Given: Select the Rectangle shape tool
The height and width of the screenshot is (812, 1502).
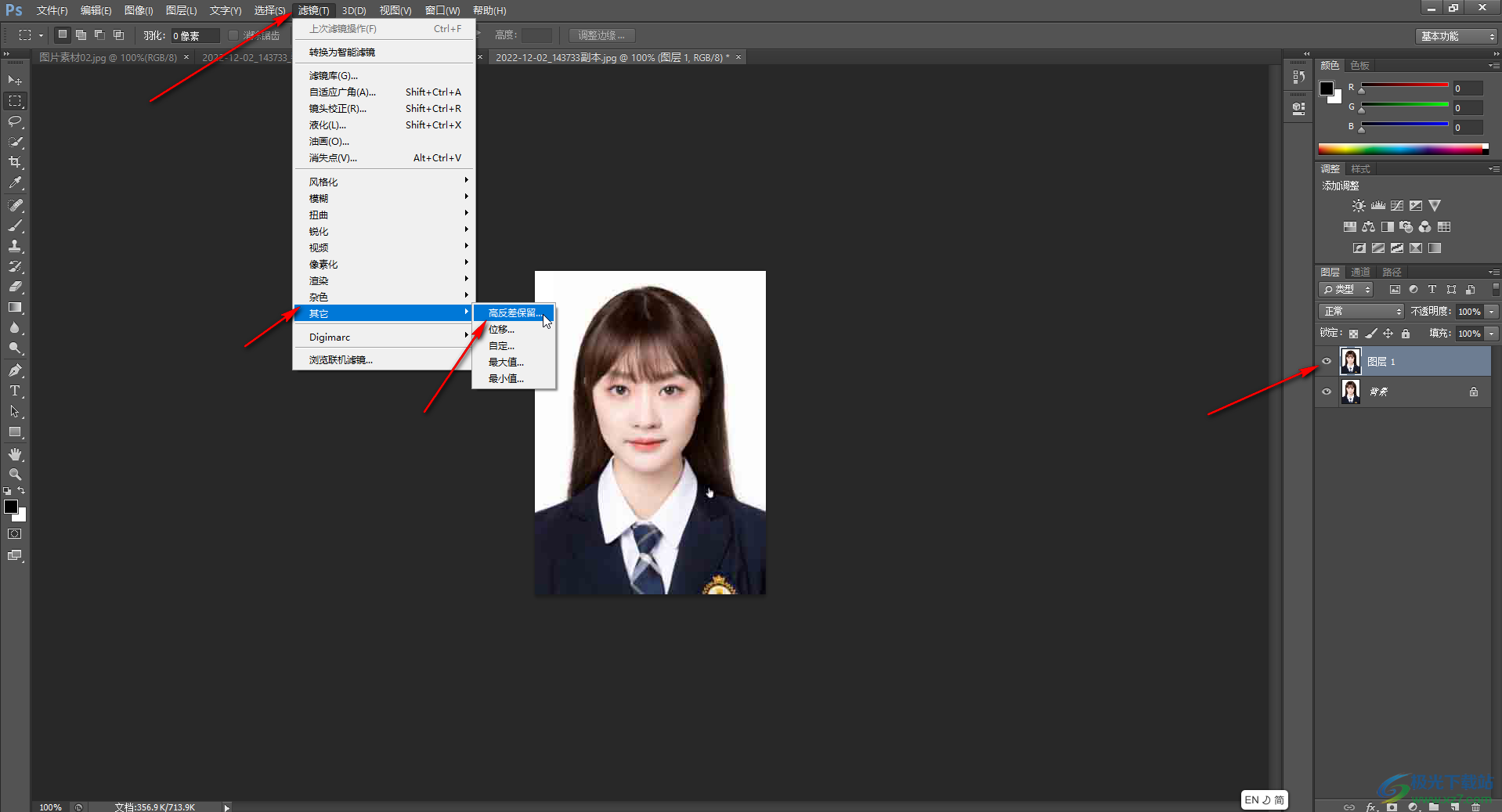Looking at the screenshot, I should pyautogui.click(x=15, y=431).
